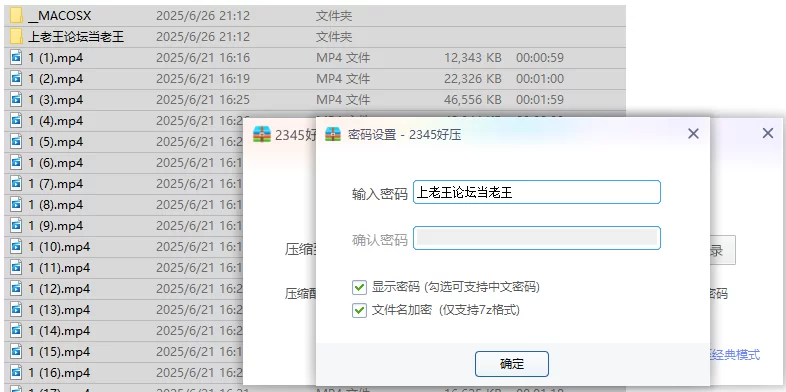Click the 确定 button in password dialog
786x392 pixels.
coord(511,364)
